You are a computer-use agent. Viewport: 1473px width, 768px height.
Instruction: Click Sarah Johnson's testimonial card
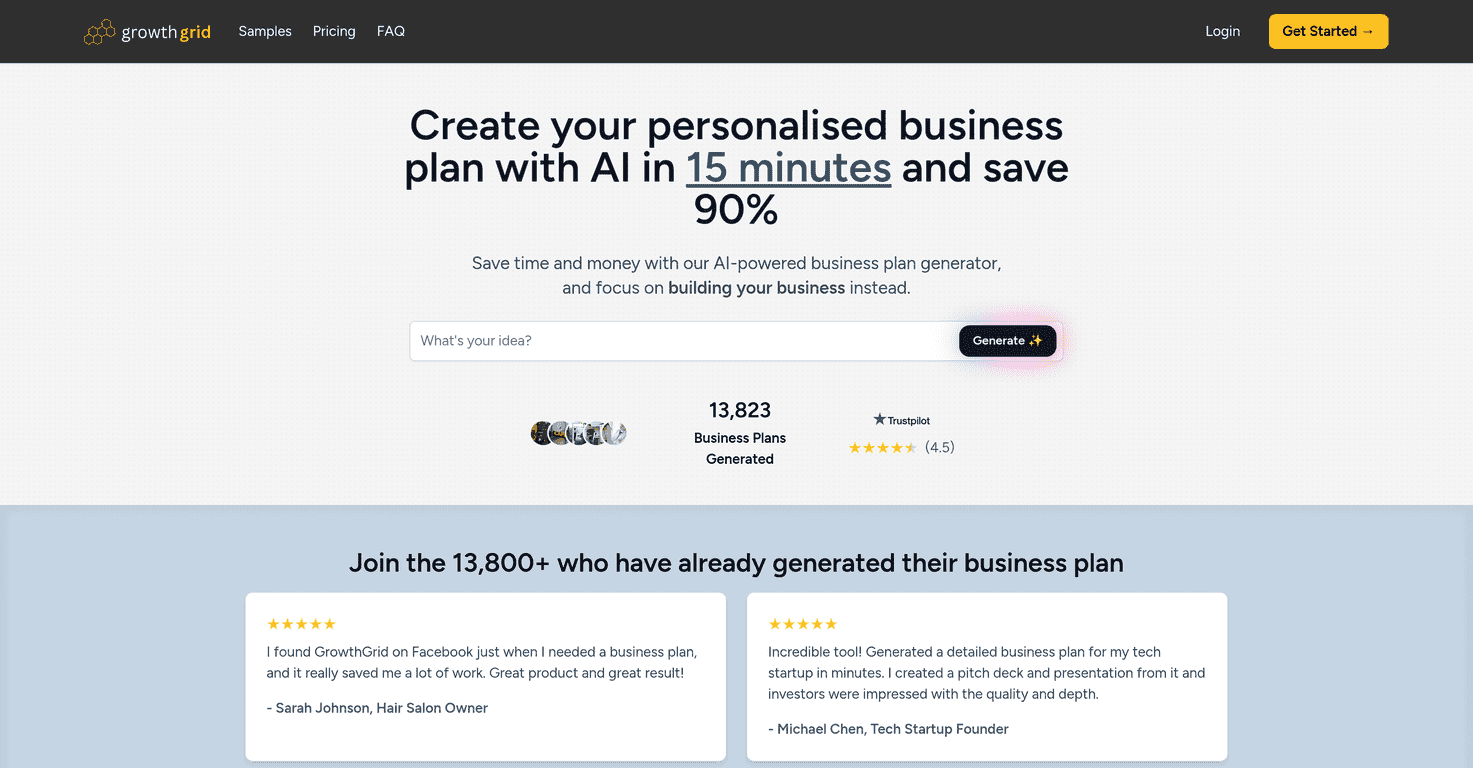[485, 677]
